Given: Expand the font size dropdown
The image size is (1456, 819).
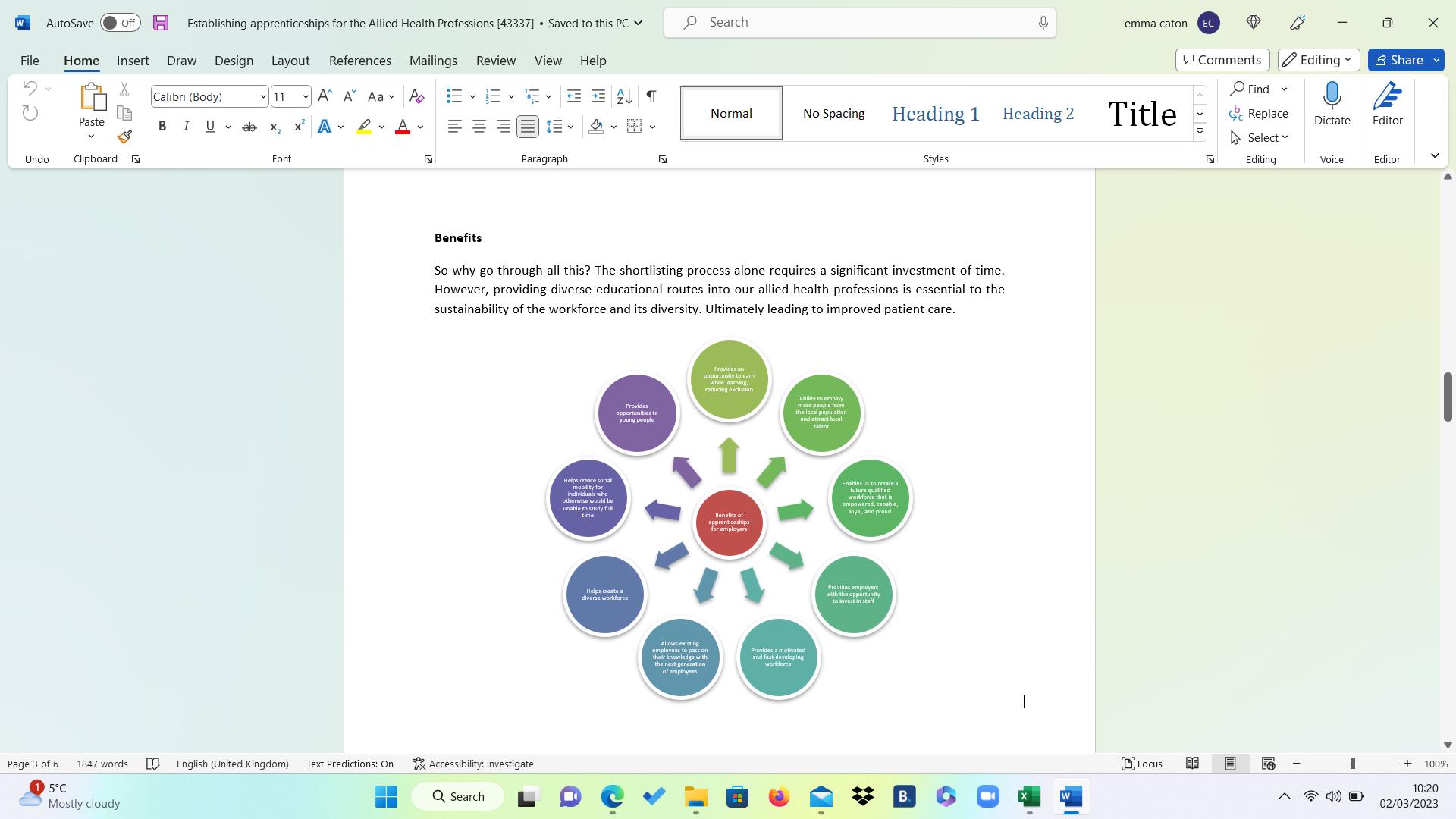Looking at the screenshot, I should click(305, 97).
